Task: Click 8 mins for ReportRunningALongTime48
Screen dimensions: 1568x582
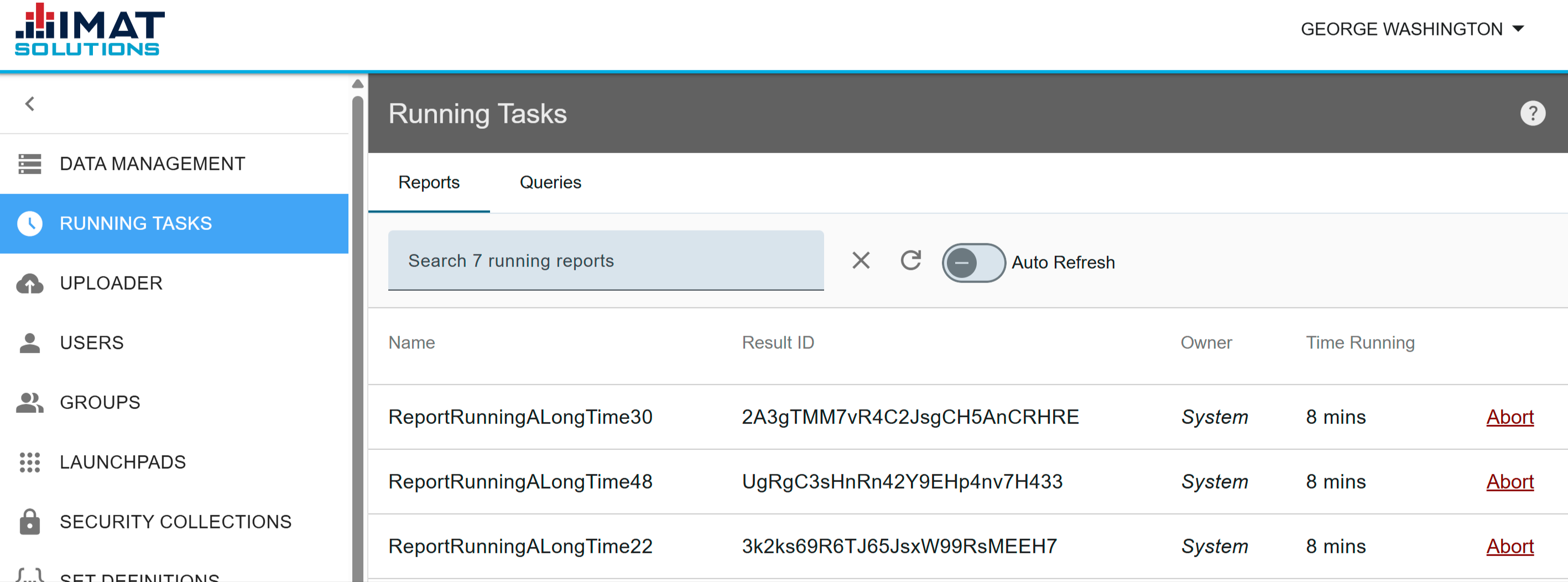Action: pos(1336,481)
